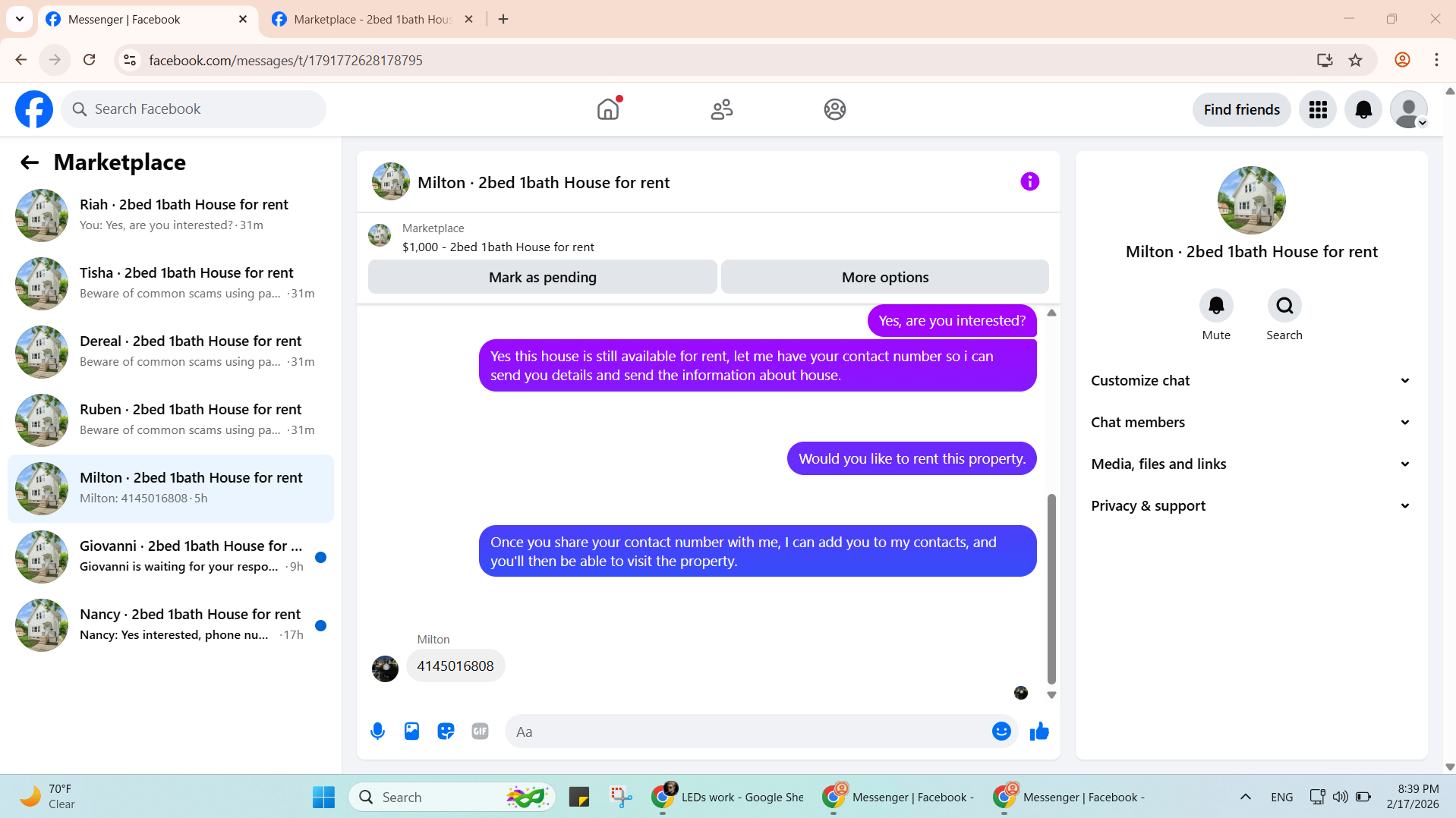The height and width of the screenshot is (818, 1456).
Task: Click the Home feed icon
Action: (608, 109)
